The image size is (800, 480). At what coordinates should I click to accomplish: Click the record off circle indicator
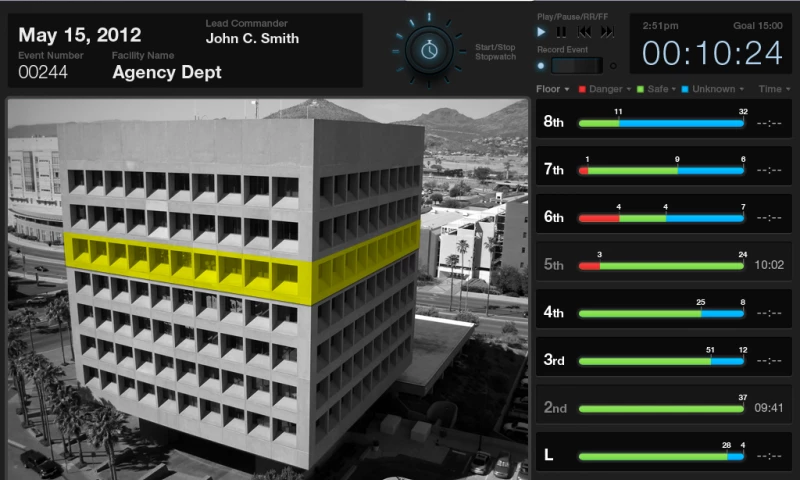click(x=613, y=66)
